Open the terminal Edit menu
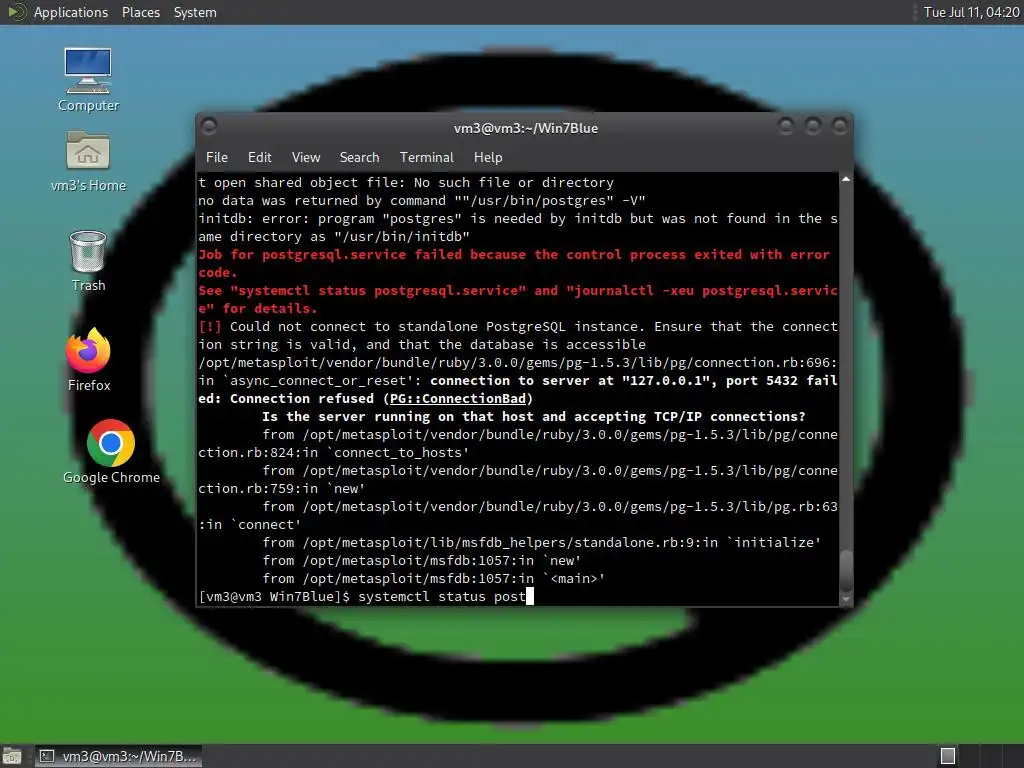The height and width of the screenshot is (768, 1024). pos(259,157)
